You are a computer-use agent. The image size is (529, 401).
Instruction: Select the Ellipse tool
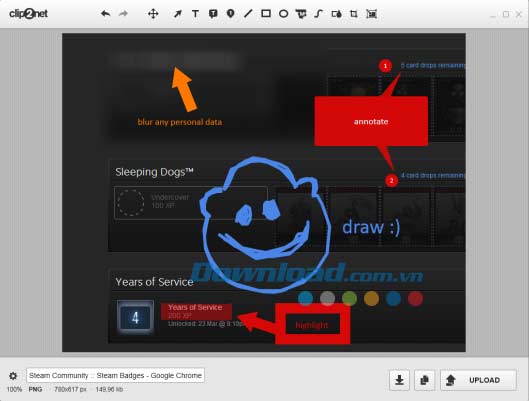pos(283,14)
